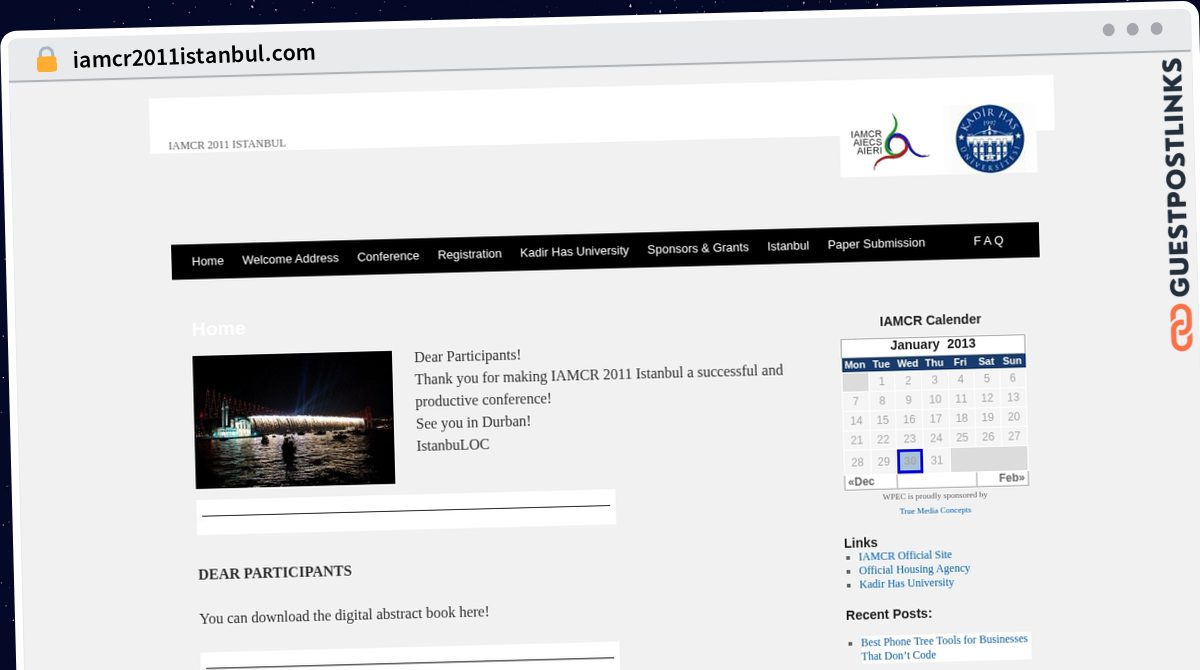Click the Recent Posts heading
The width and height of the screenshot is (1200, 670).
click(889, 614)
